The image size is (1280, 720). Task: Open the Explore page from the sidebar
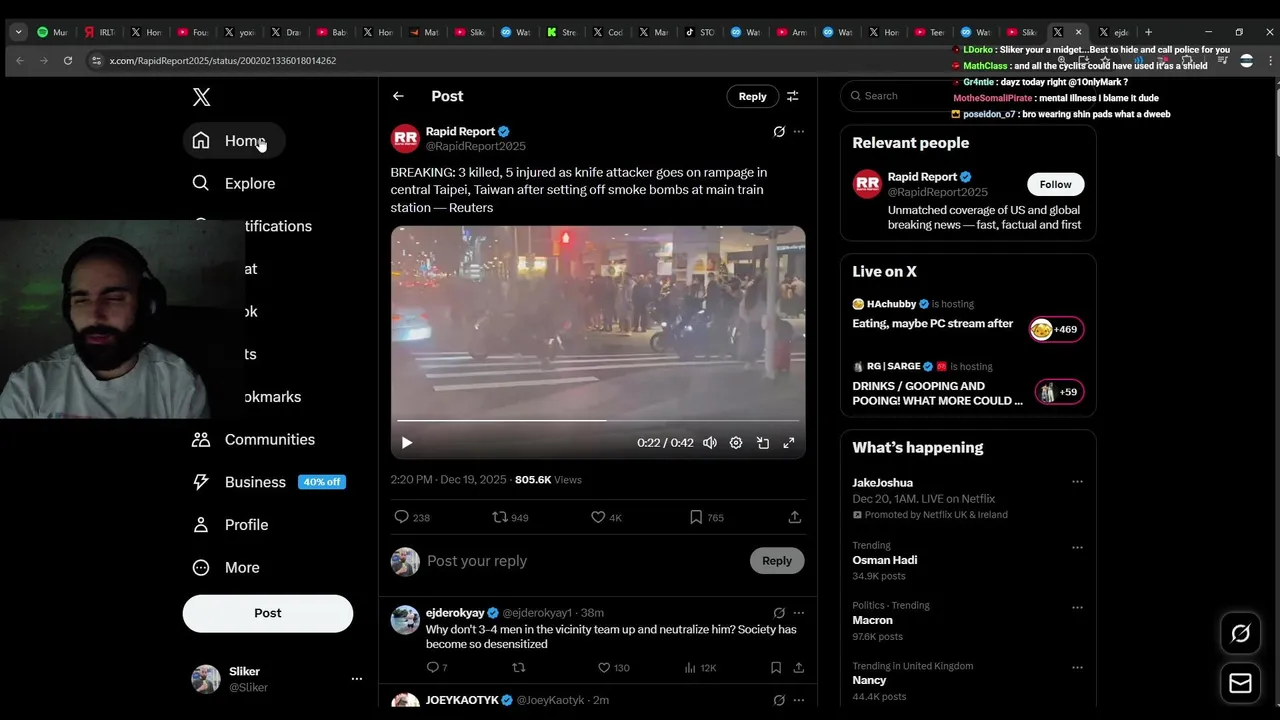234,183
